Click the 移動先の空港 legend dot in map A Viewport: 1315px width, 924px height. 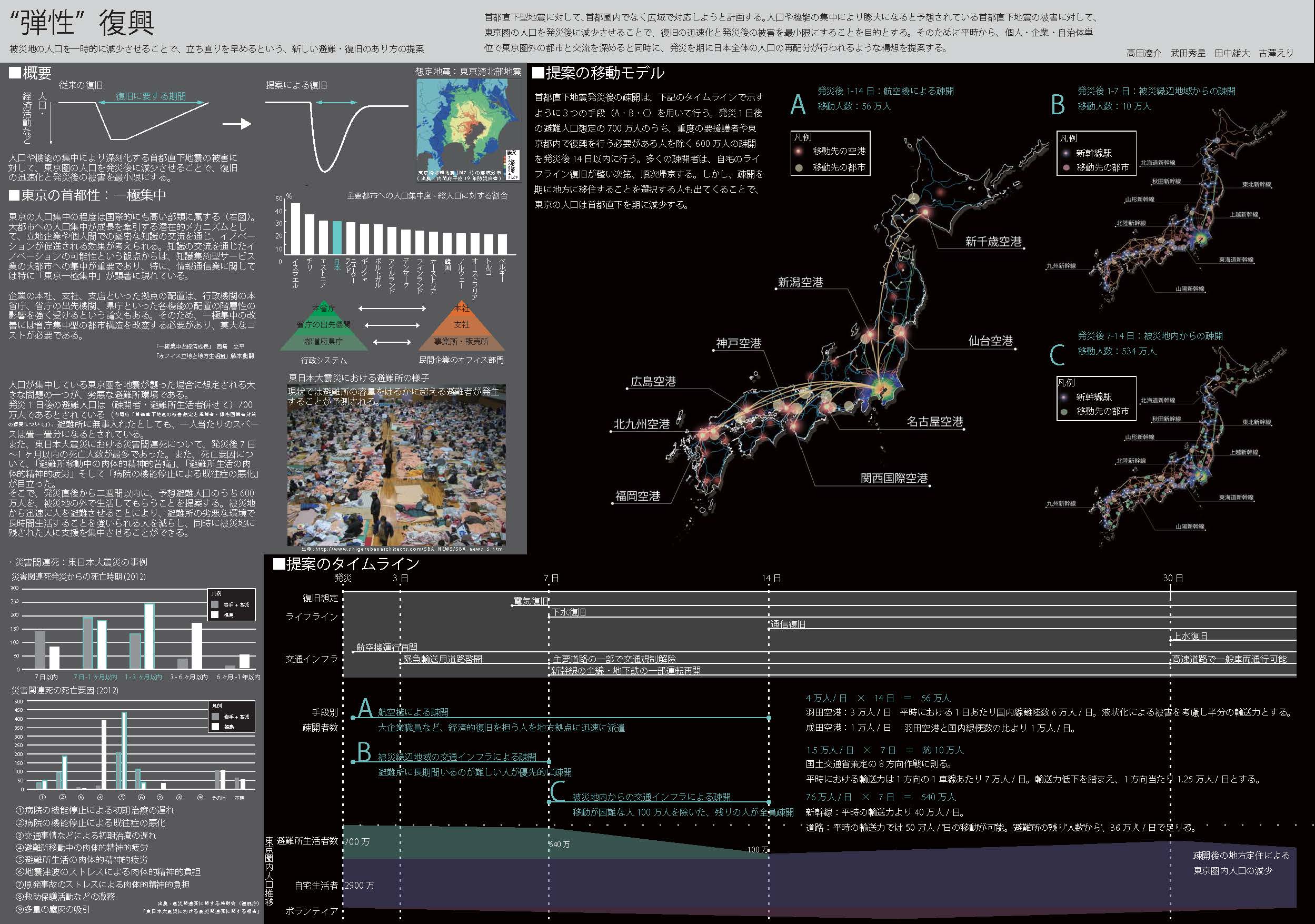click(x=799, y=151)
